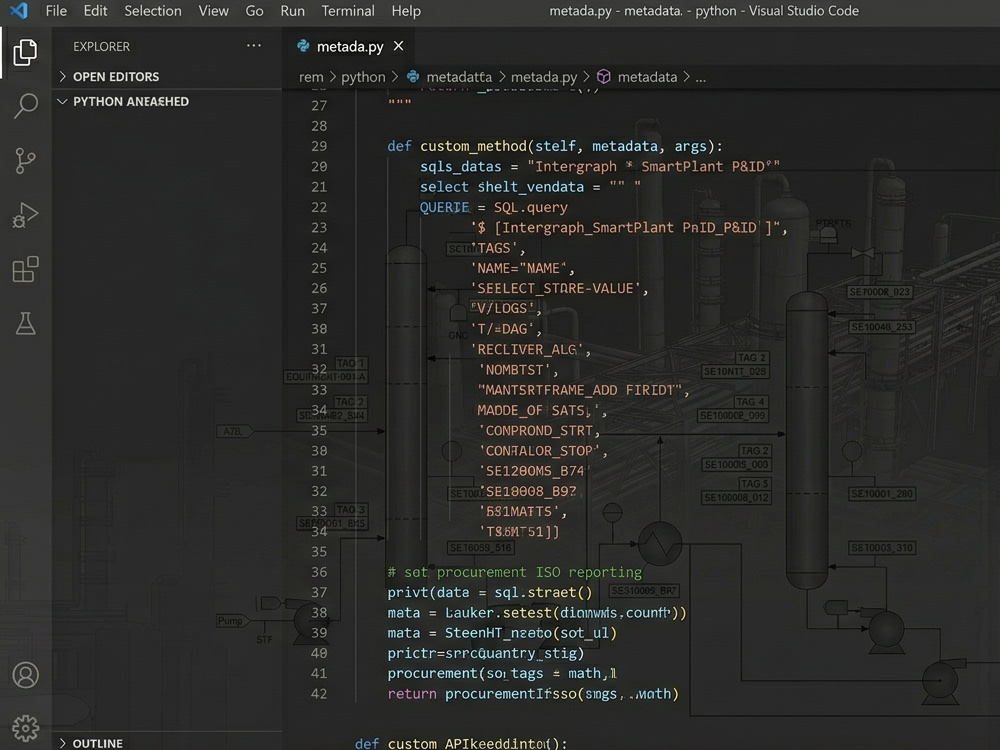Click 'def custom_method' function definition
Viewport: 1000px width, 750px height.
click(x=555, y=146)
